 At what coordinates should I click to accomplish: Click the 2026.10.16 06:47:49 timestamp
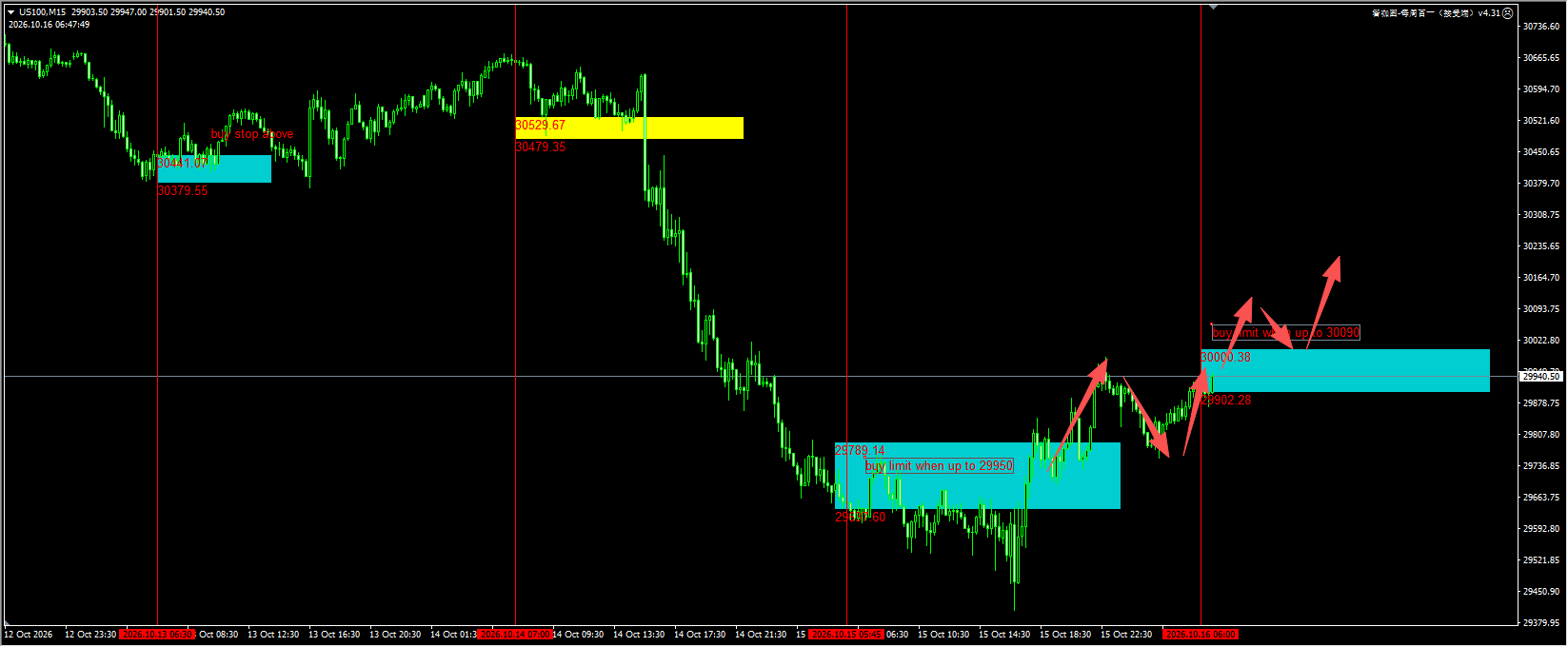pyautogui.click(x=50, y=25)
